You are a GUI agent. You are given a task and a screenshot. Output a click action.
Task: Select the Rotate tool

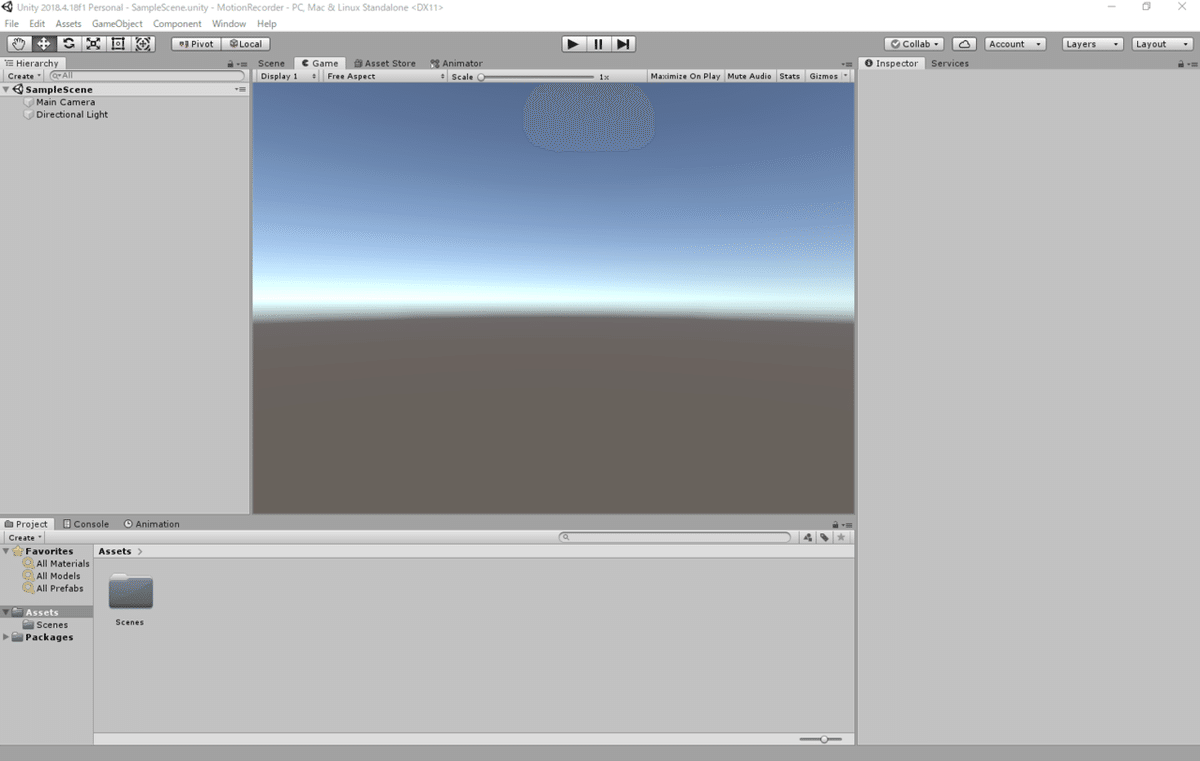(68, 43)
